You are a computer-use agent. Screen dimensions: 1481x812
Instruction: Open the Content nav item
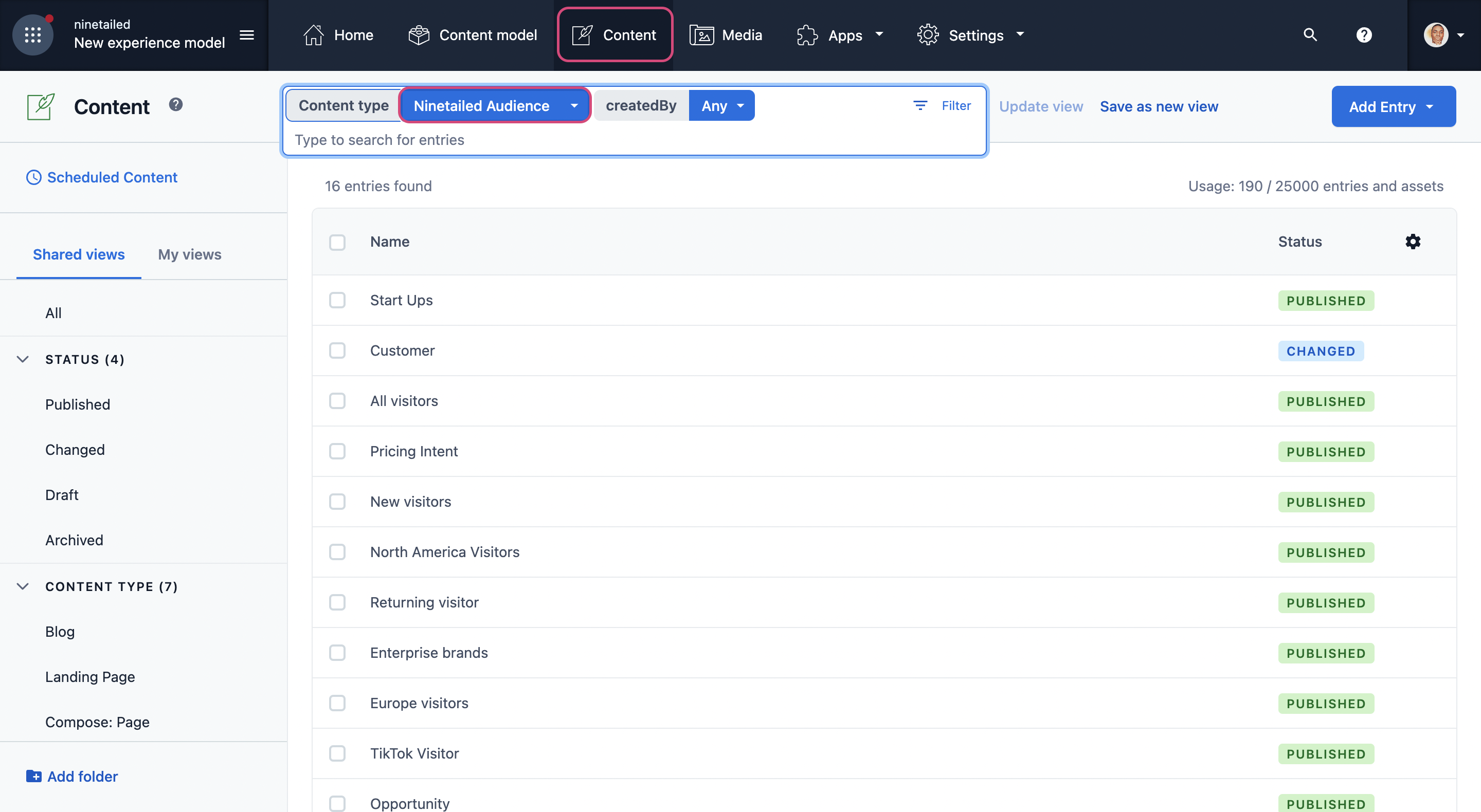point(615,35)
